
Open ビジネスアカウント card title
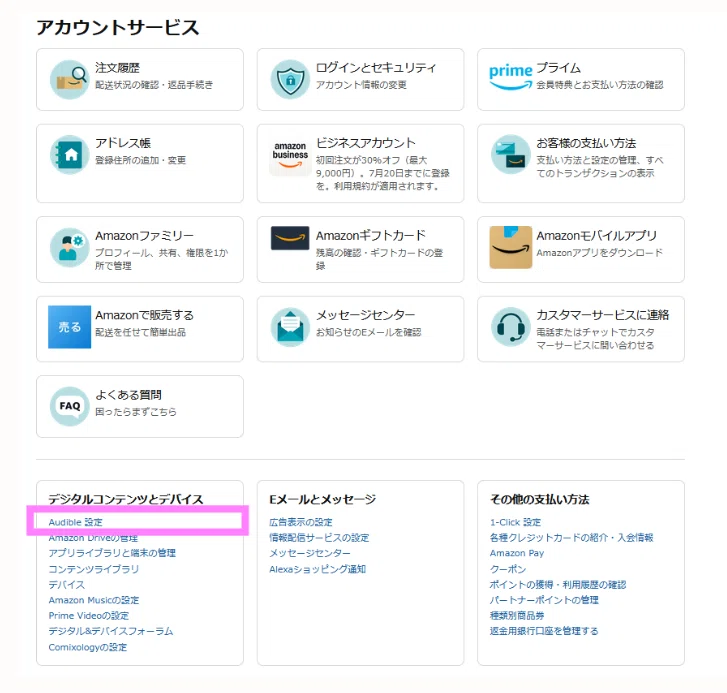point(365,143)
